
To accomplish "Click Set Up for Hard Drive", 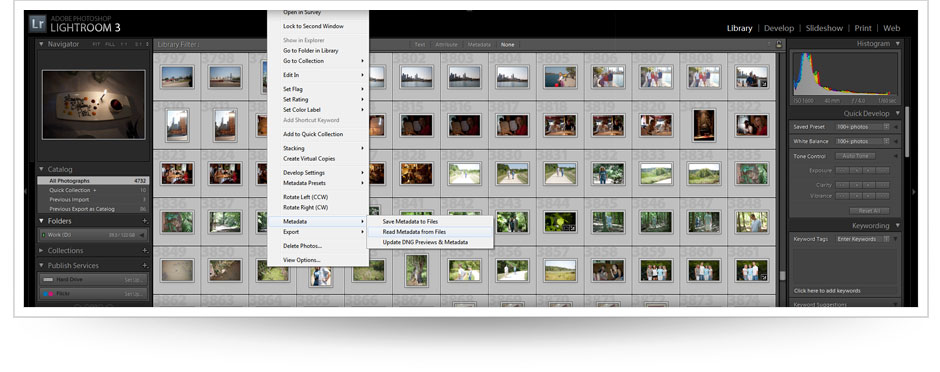I will pyautogui.click(x=133, y=280).
